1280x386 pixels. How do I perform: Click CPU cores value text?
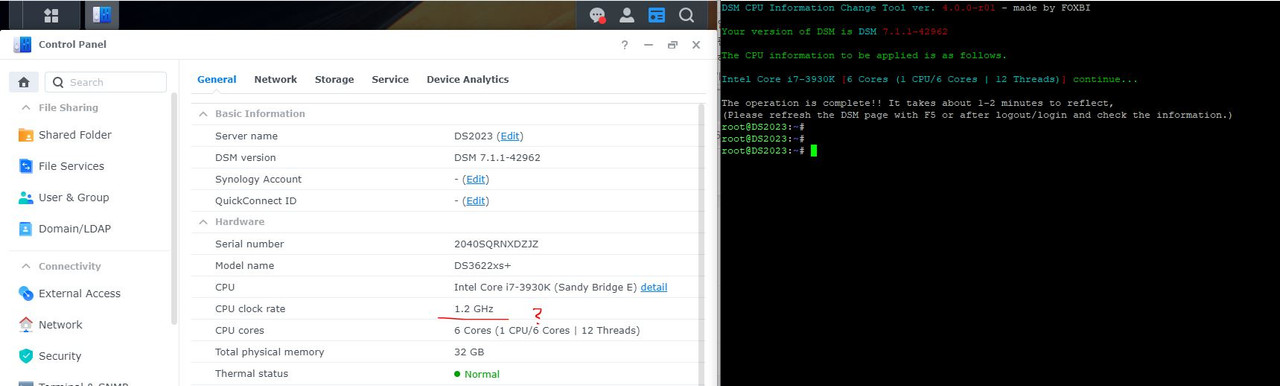click(547, 330)
